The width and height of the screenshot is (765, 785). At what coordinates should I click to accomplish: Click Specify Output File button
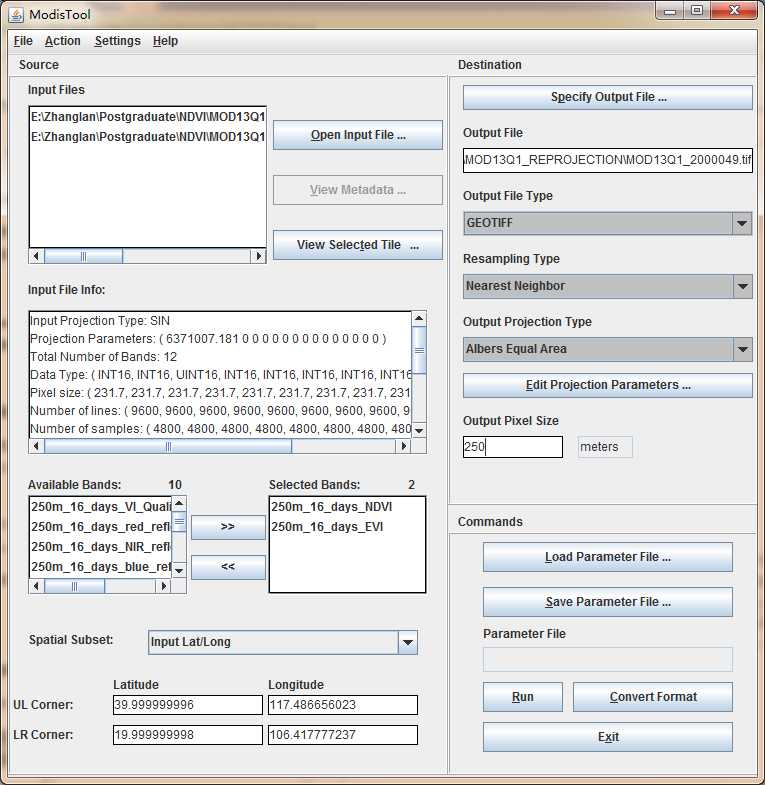[608, 97]
